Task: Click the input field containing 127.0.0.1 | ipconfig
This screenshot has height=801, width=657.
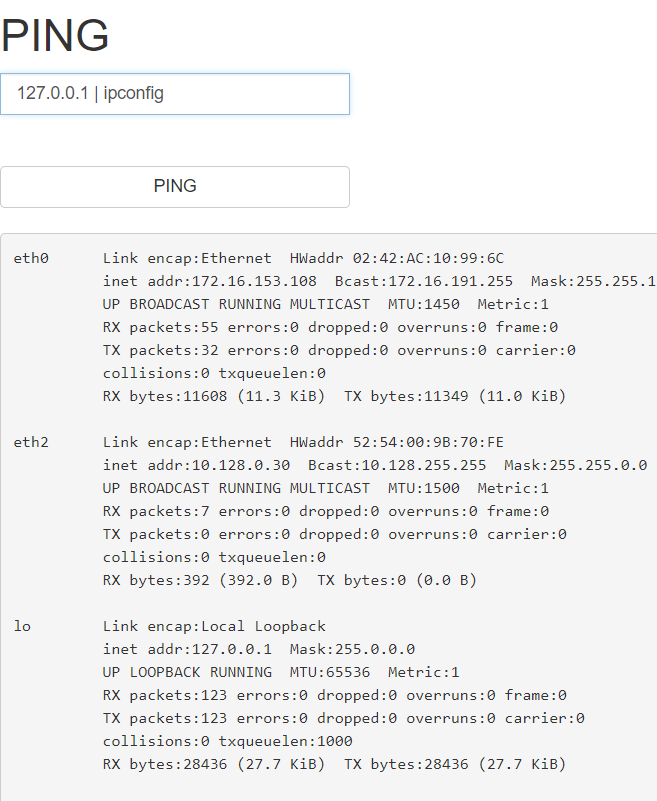Action: pos(175,94)
